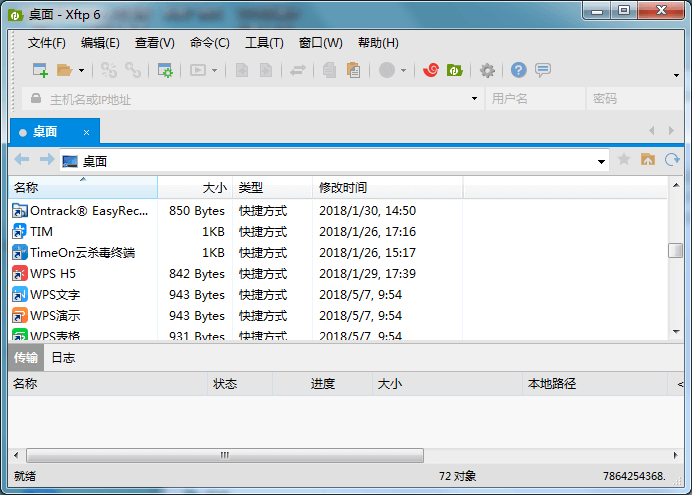Close the 桌面 session tab
Screen dimensions: 692x495
(87, 132)
